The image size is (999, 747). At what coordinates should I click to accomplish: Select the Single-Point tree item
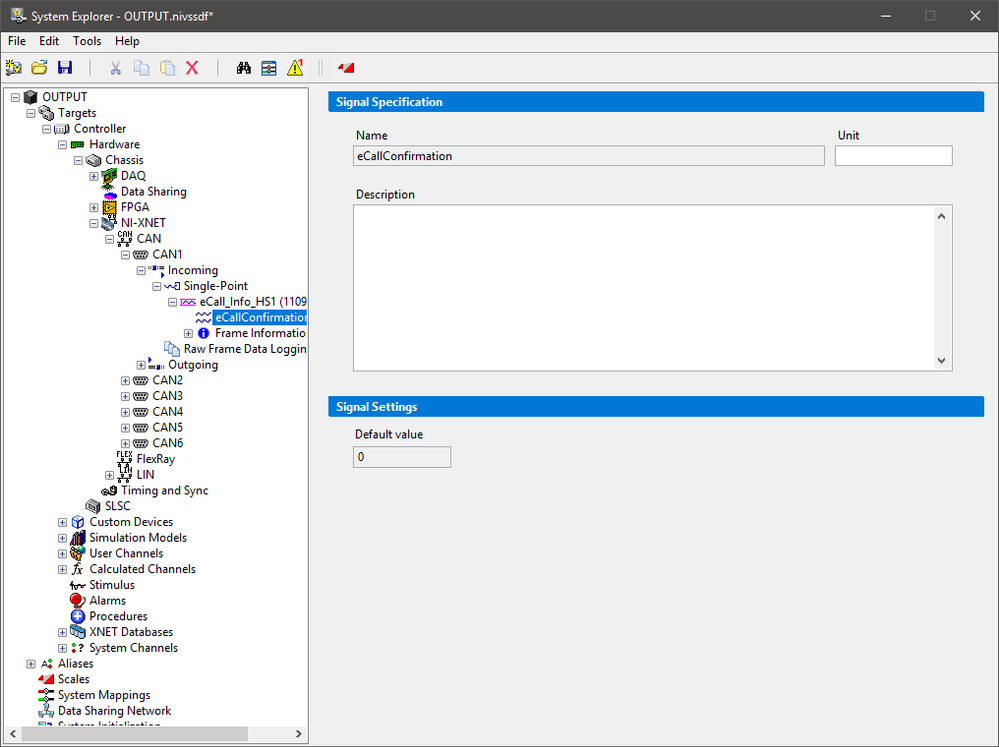coord(215,286)
